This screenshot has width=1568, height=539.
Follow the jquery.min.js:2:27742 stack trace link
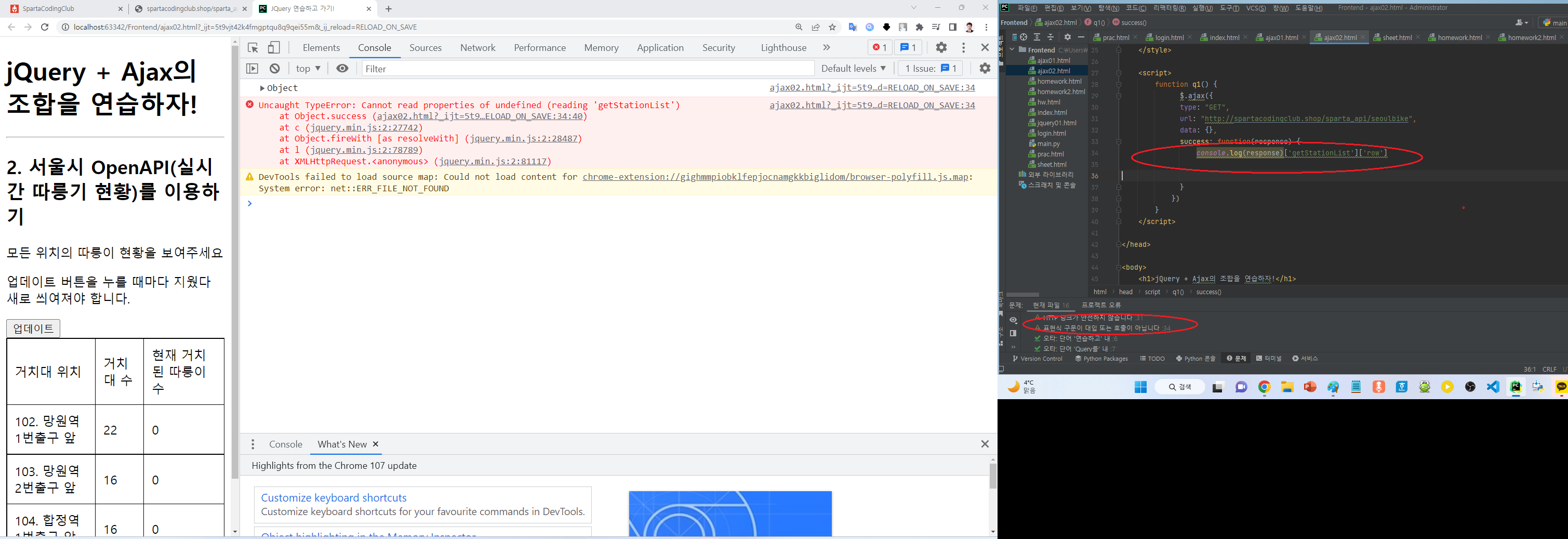(x=365, y=127)
